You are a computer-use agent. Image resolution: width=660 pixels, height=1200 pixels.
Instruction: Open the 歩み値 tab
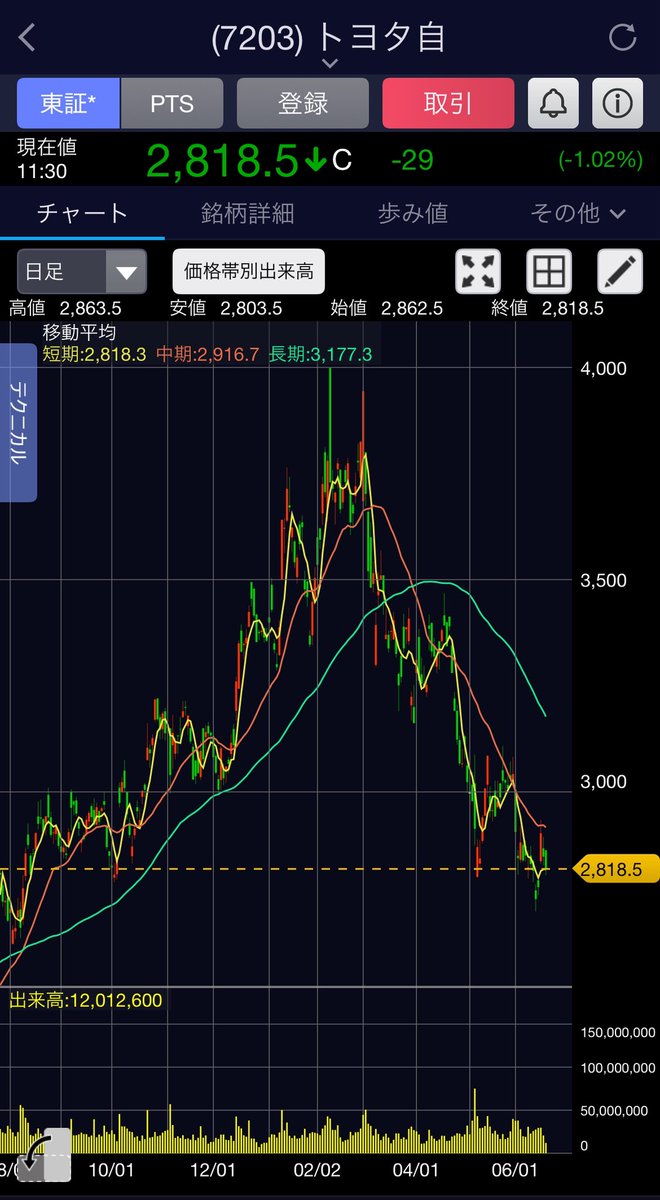tap(413, 213)
